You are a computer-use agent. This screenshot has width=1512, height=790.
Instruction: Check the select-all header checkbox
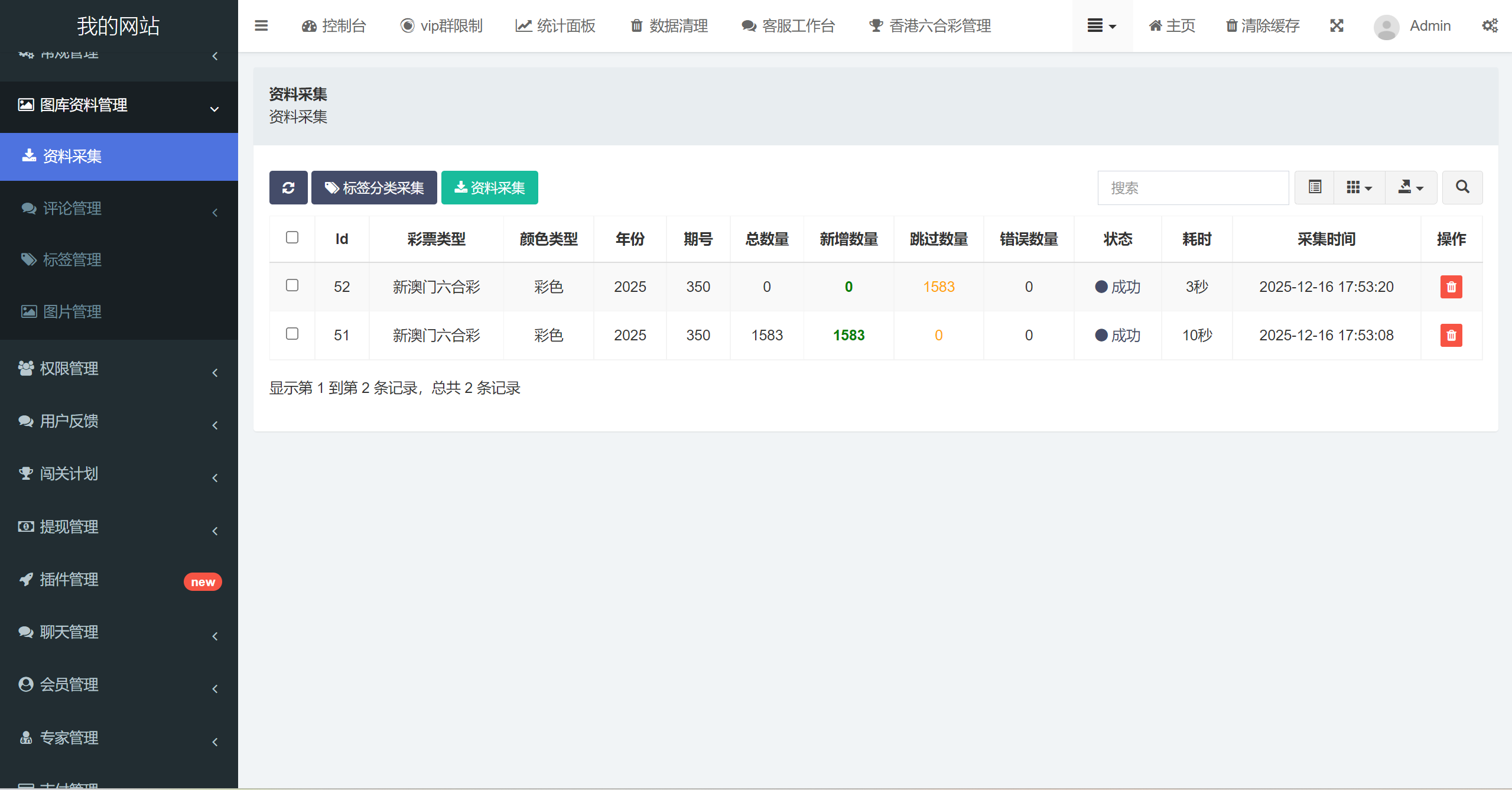[x=292, y=238]
